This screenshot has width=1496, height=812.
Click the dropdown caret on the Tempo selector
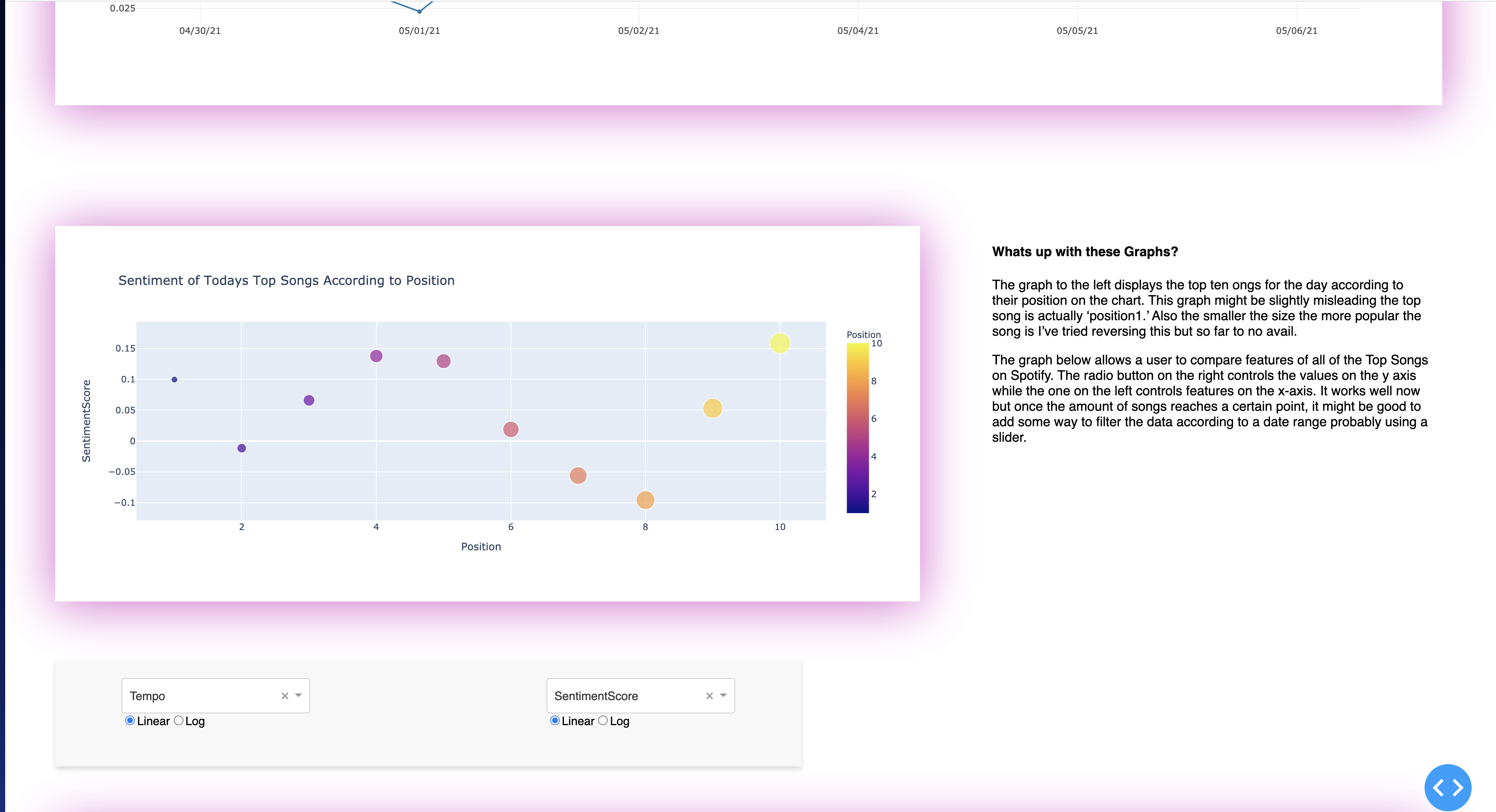298,695
